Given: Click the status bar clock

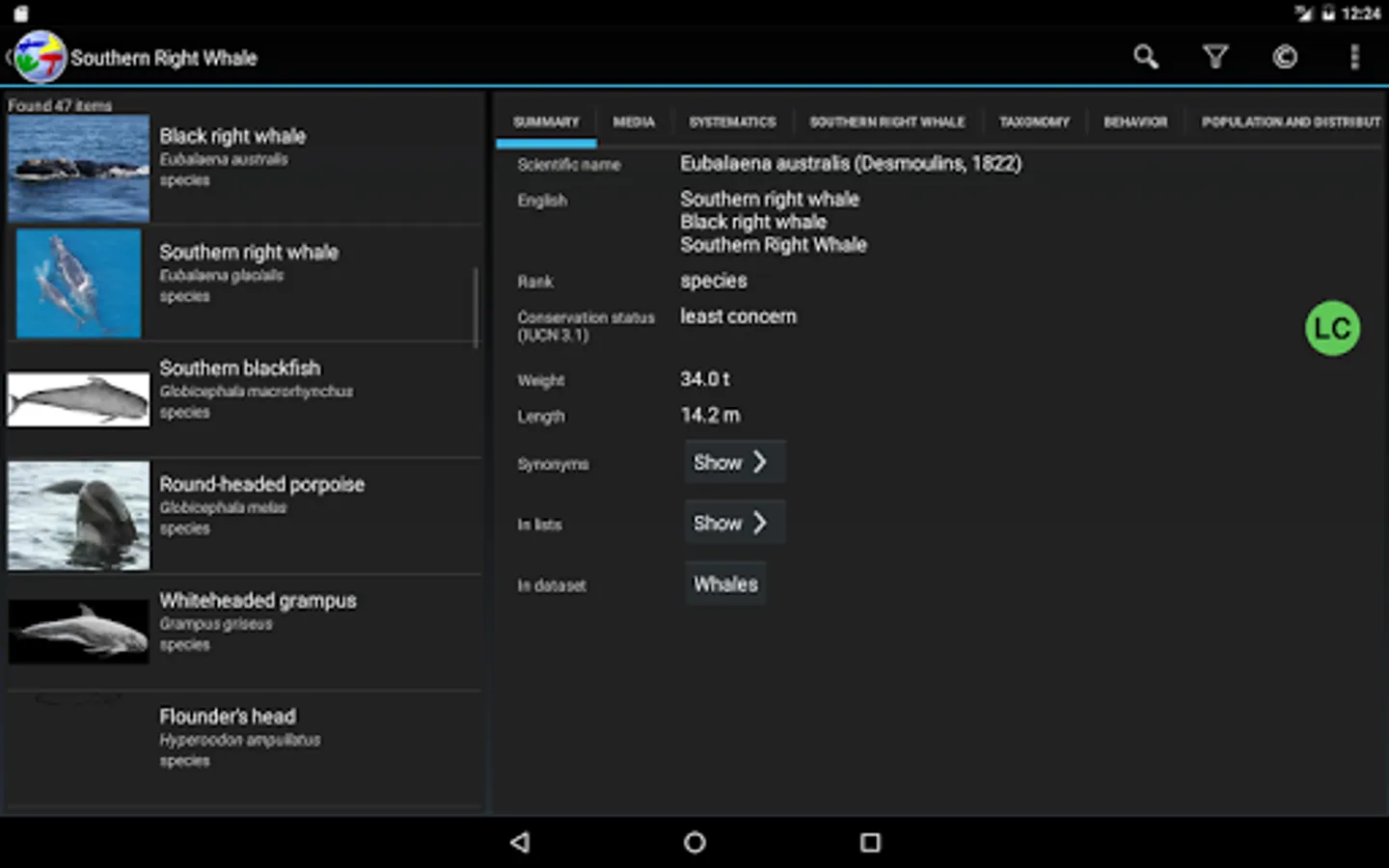Looking at the screenshot, I should pos(1360,14).
